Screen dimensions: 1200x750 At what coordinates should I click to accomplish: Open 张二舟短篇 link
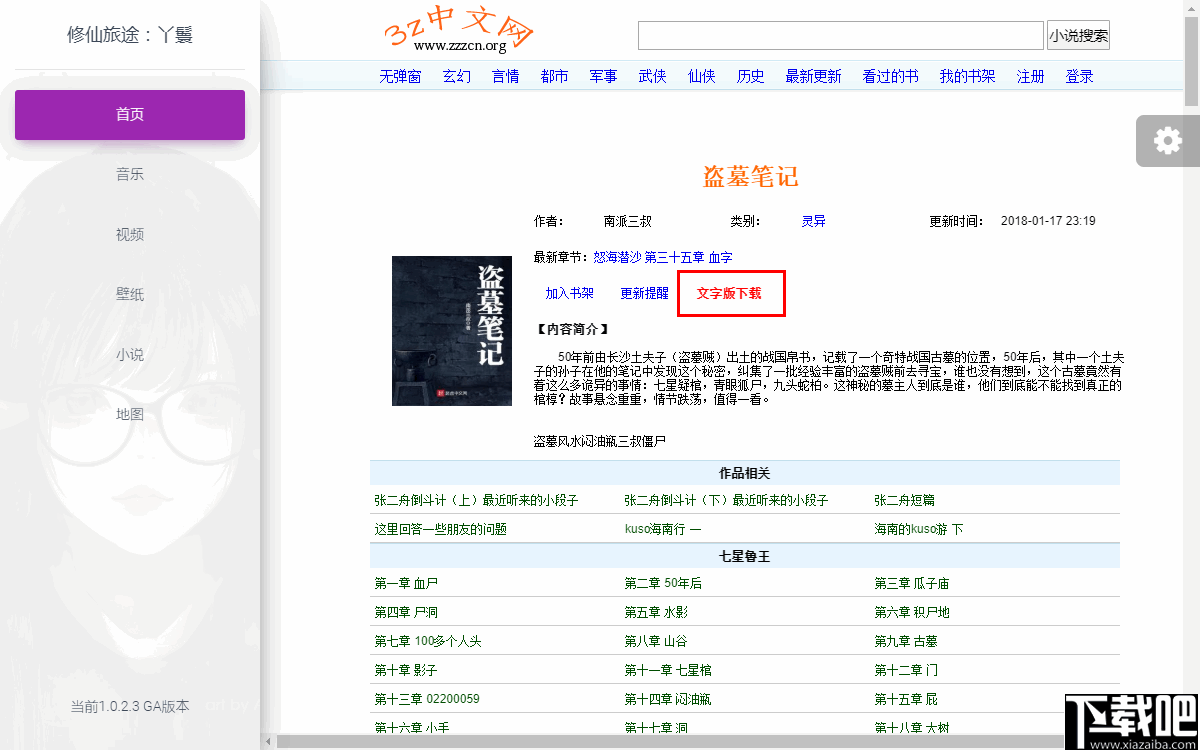[905, 500]
